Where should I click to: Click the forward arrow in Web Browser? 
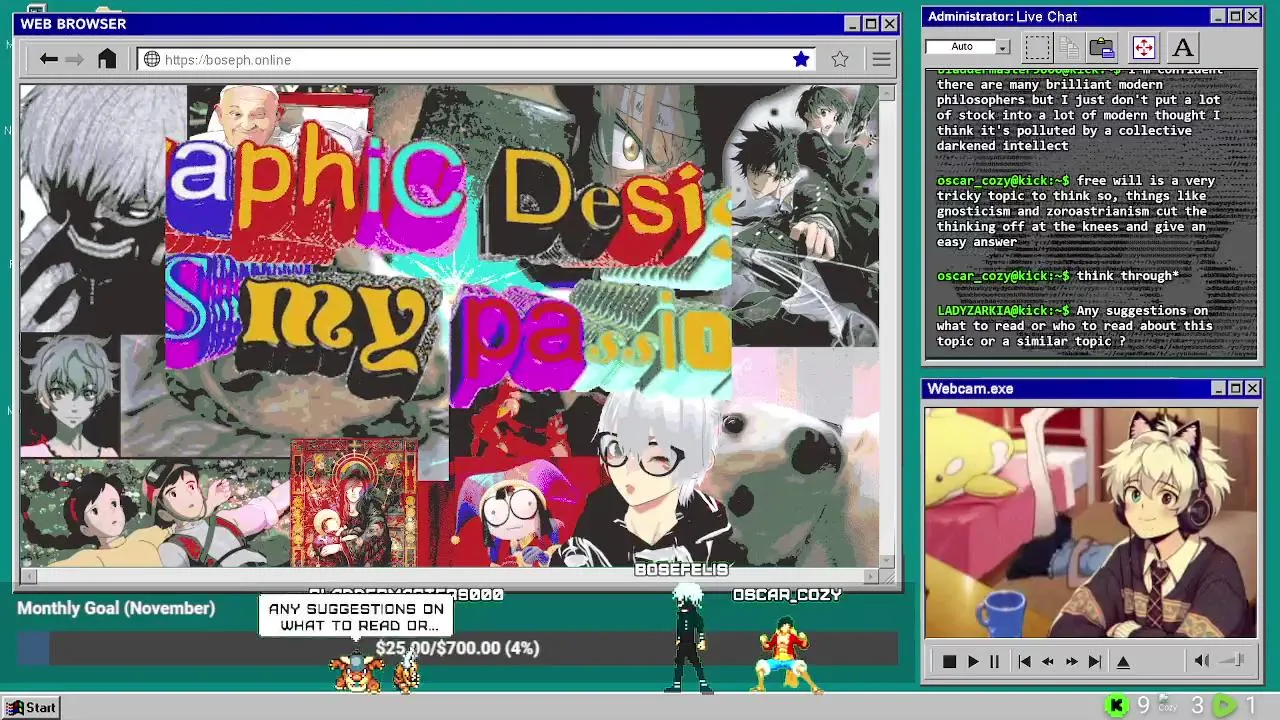[75, 59]
